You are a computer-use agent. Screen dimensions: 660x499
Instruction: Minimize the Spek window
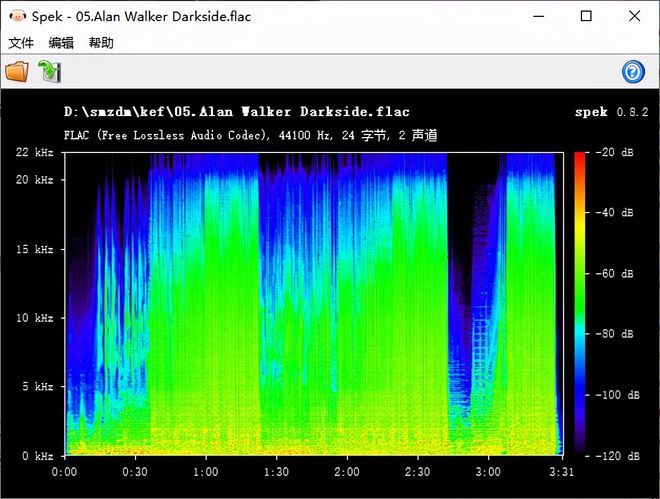[x=539, y=16]
